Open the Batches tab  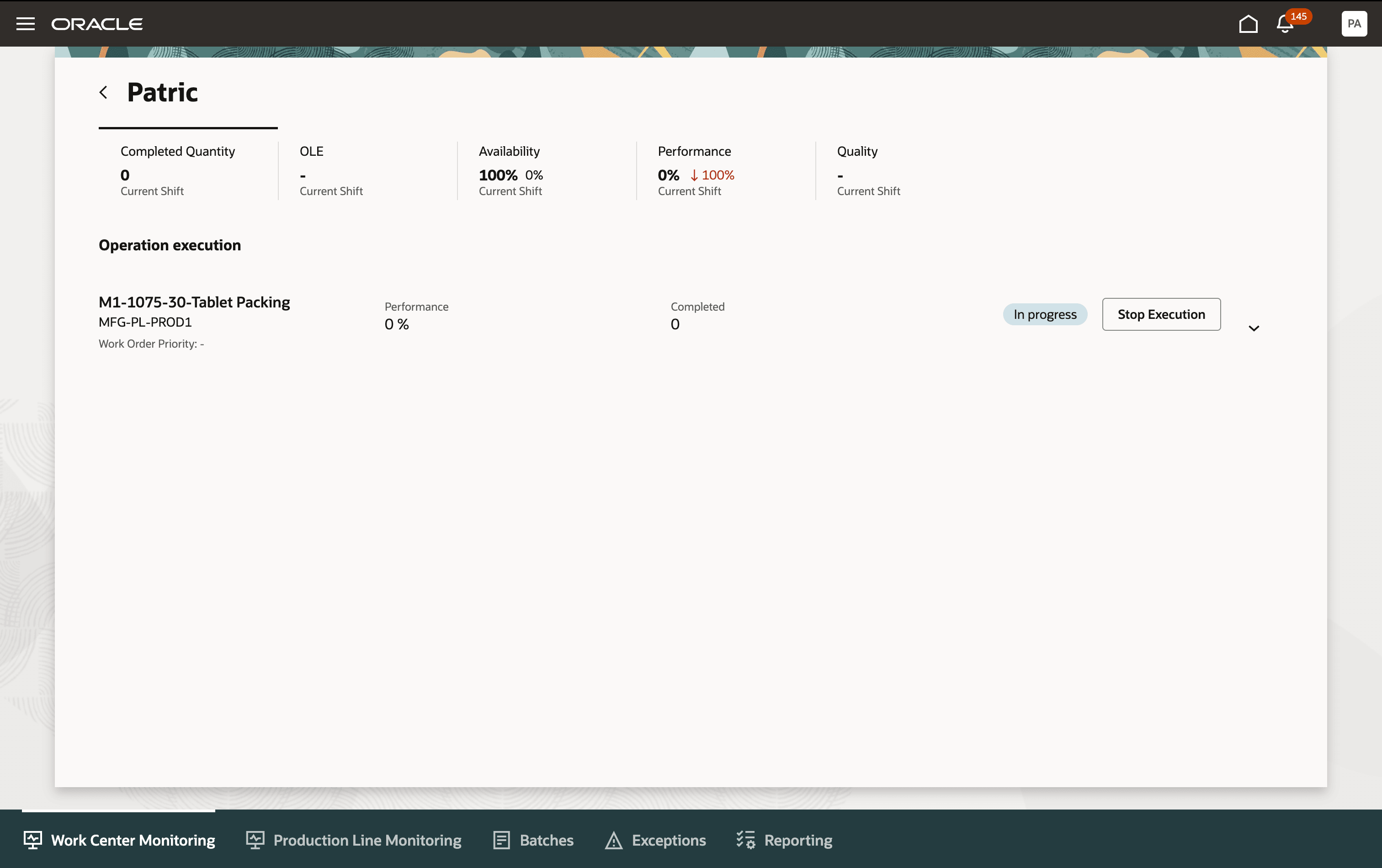click(546, 840)
